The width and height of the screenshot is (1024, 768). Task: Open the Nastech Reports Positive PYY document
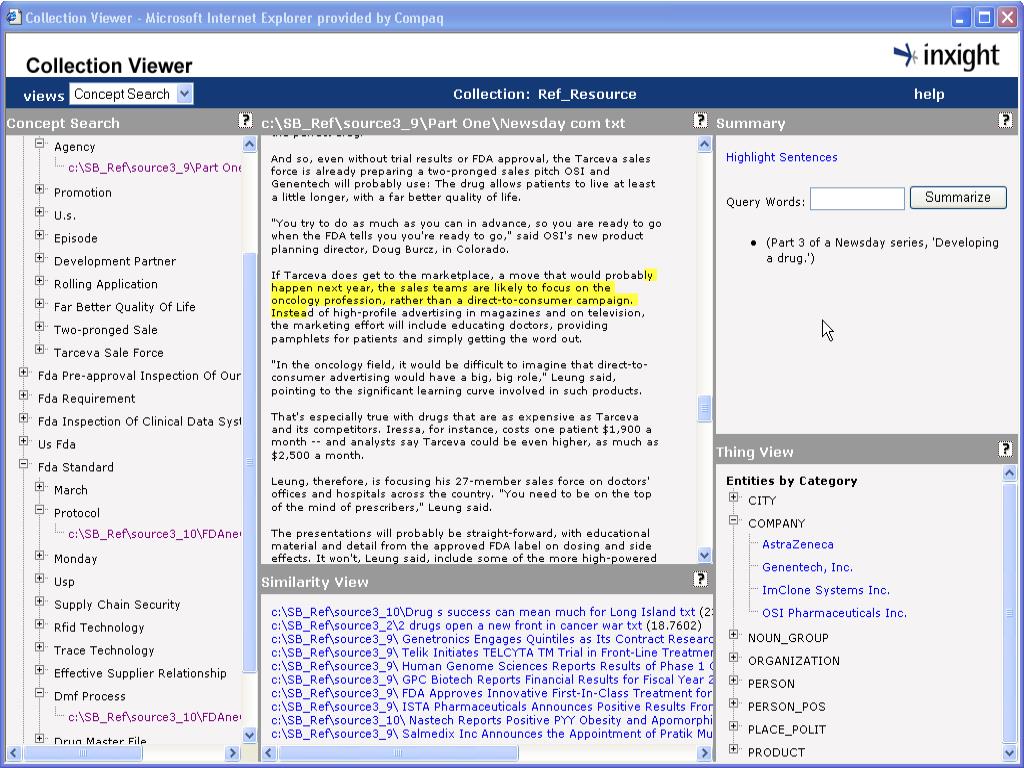click(x=491, y=720)
